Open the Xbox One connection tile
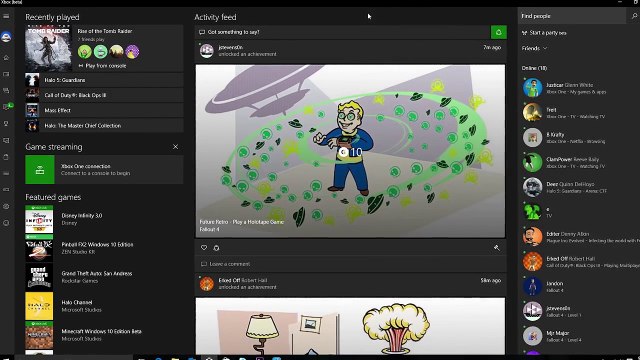This screenshot has width=640, height=360. coord(104,169)
